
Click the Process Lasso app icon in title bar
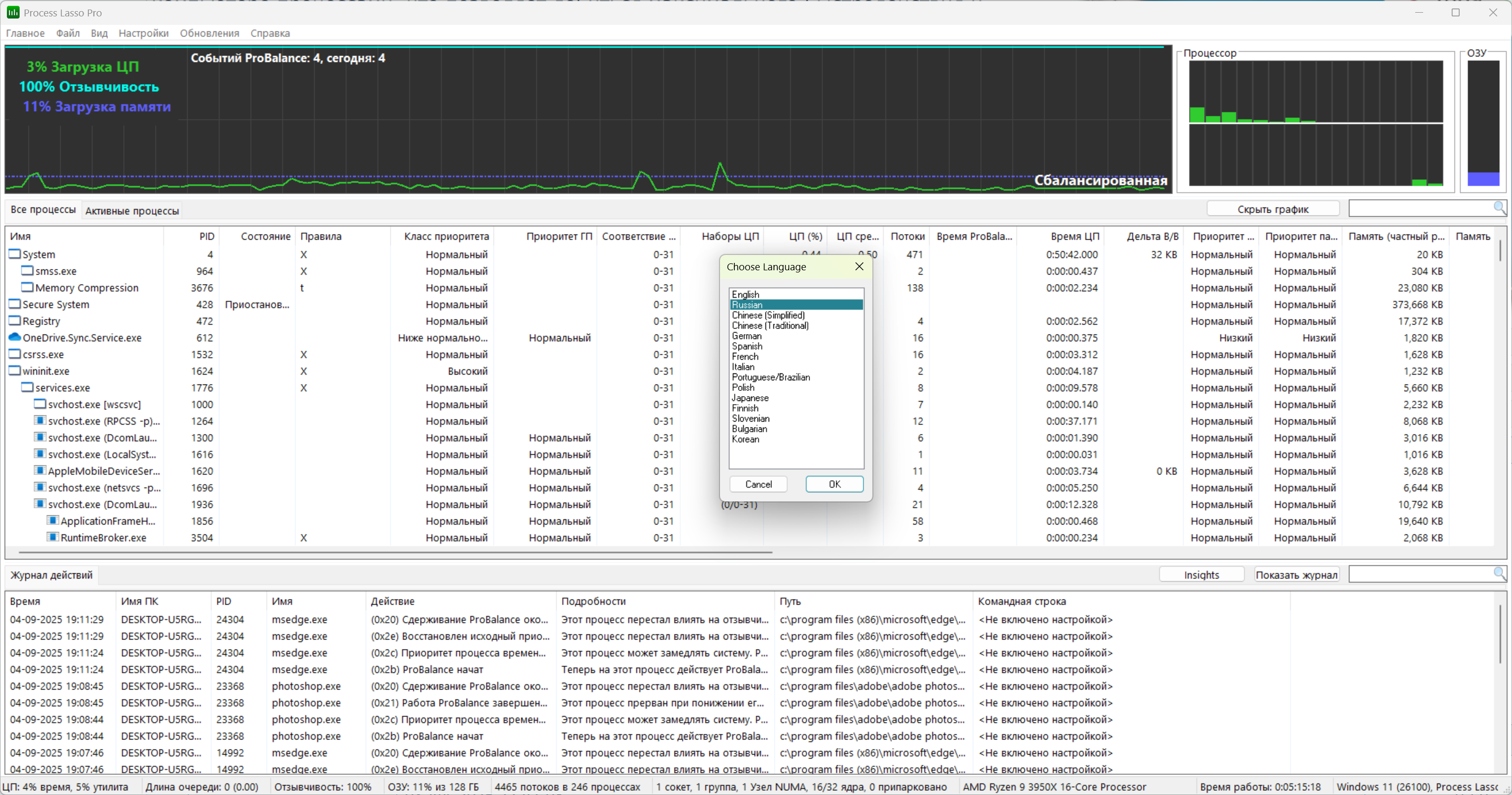[12, 12]
